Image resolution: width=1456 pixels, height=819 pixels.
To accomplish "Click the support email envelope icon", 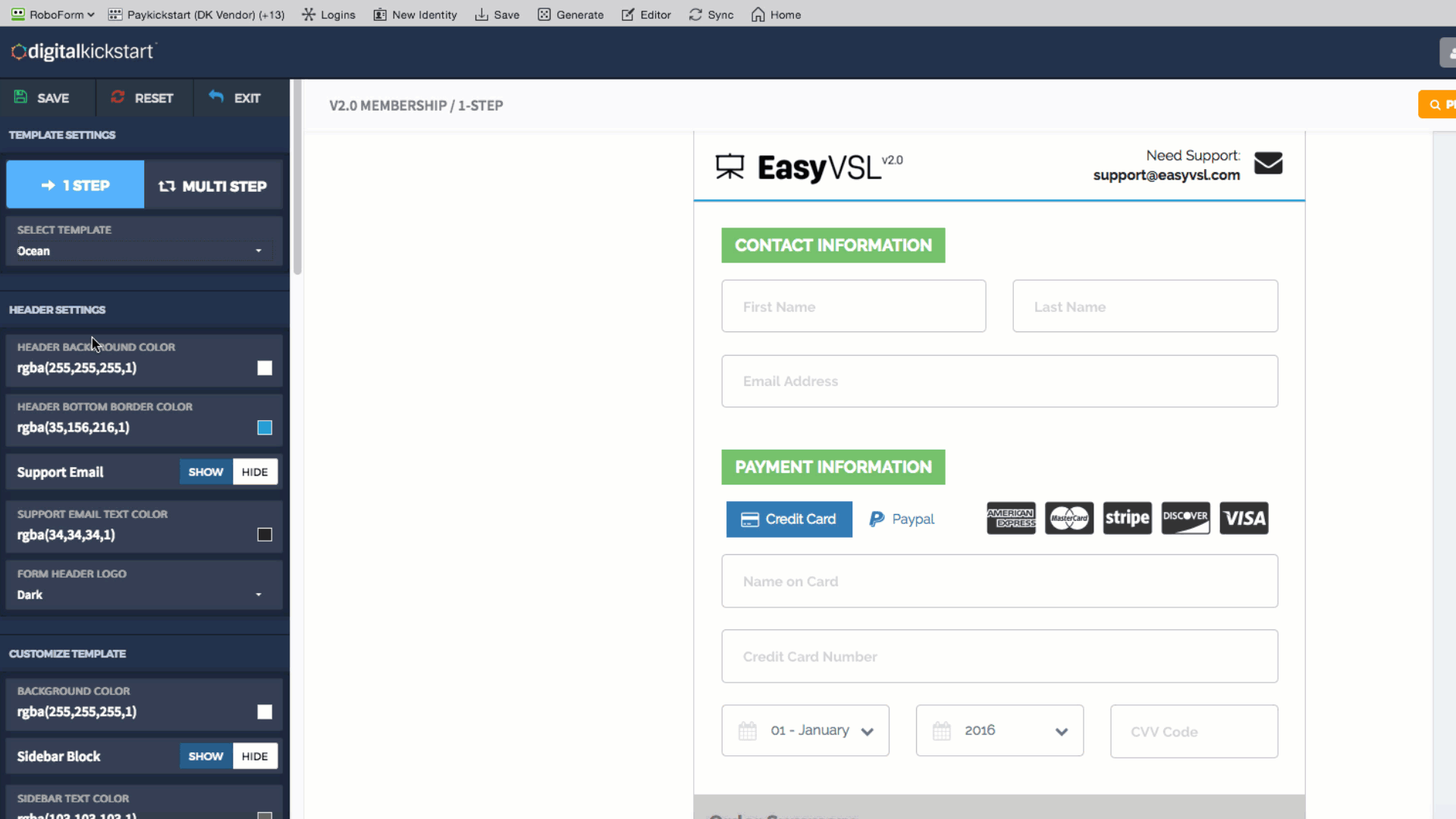I will [x=1269, y=163].
